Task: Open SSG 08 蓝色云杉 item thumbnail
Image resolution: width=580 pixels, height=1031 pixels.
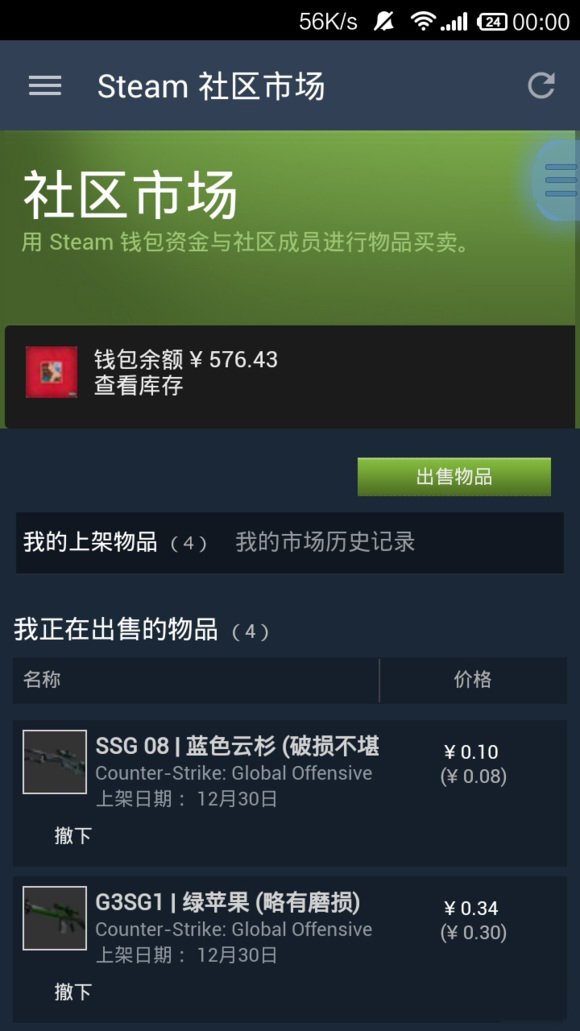Action: click(x=55, y=761)
